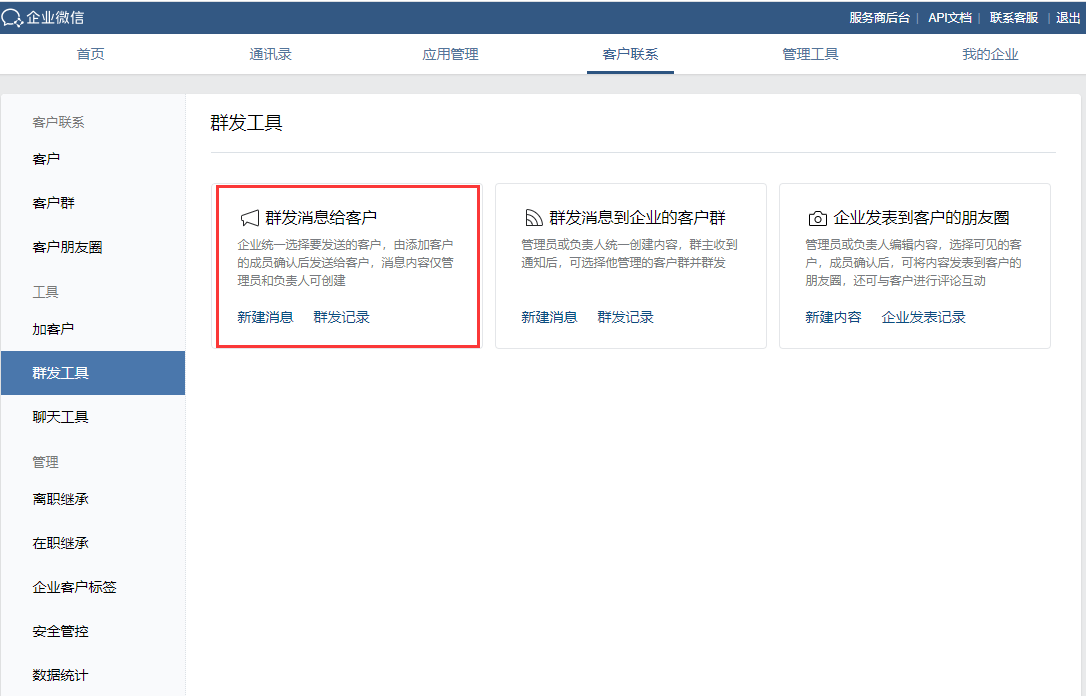Go to 企业客户标签 in the sidebar
Viewport: 1086px width, 696px height.
(x=74, y=587)
